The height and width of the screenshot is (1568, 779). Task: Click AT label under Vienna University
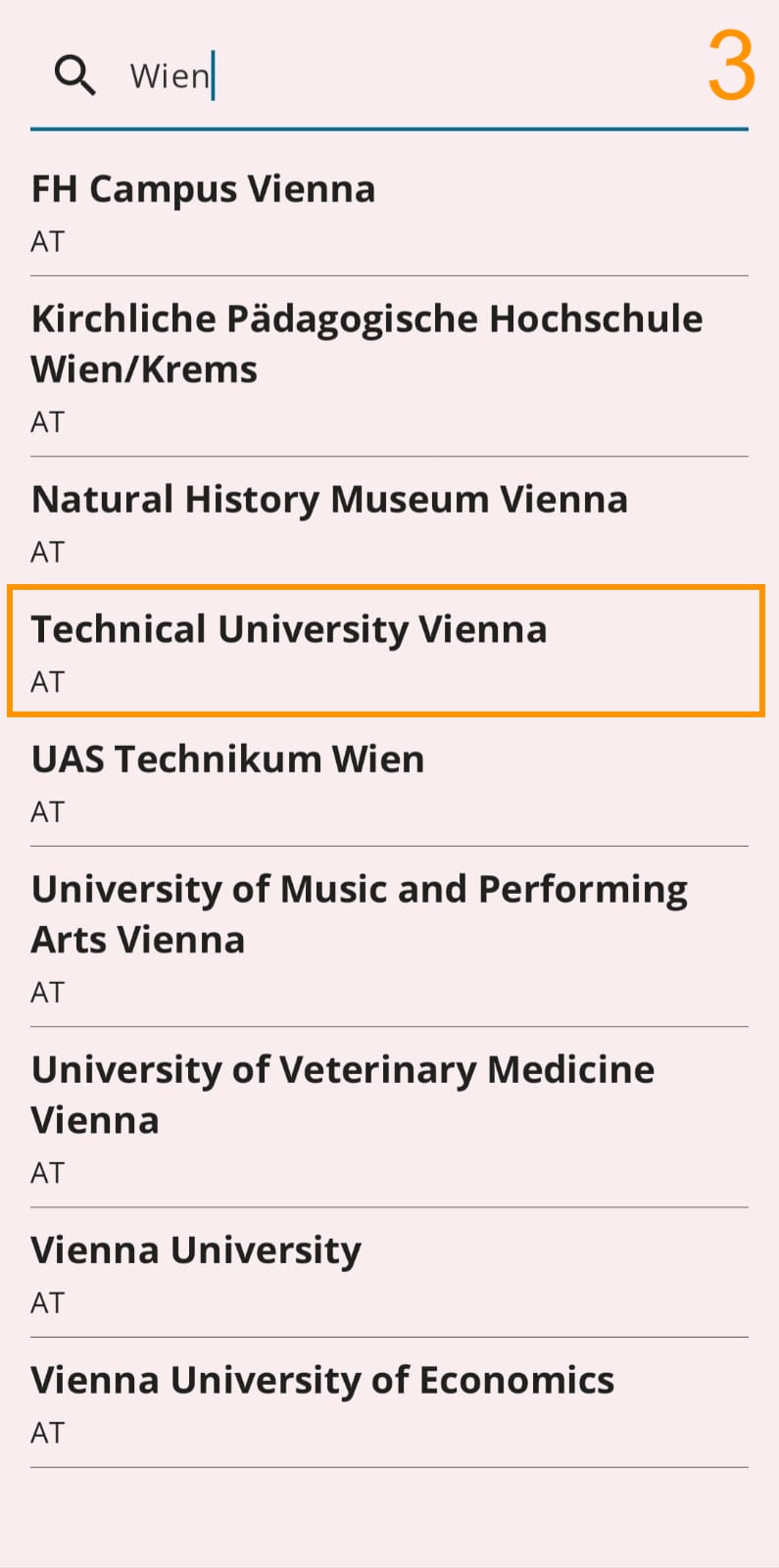[48, 1303]
